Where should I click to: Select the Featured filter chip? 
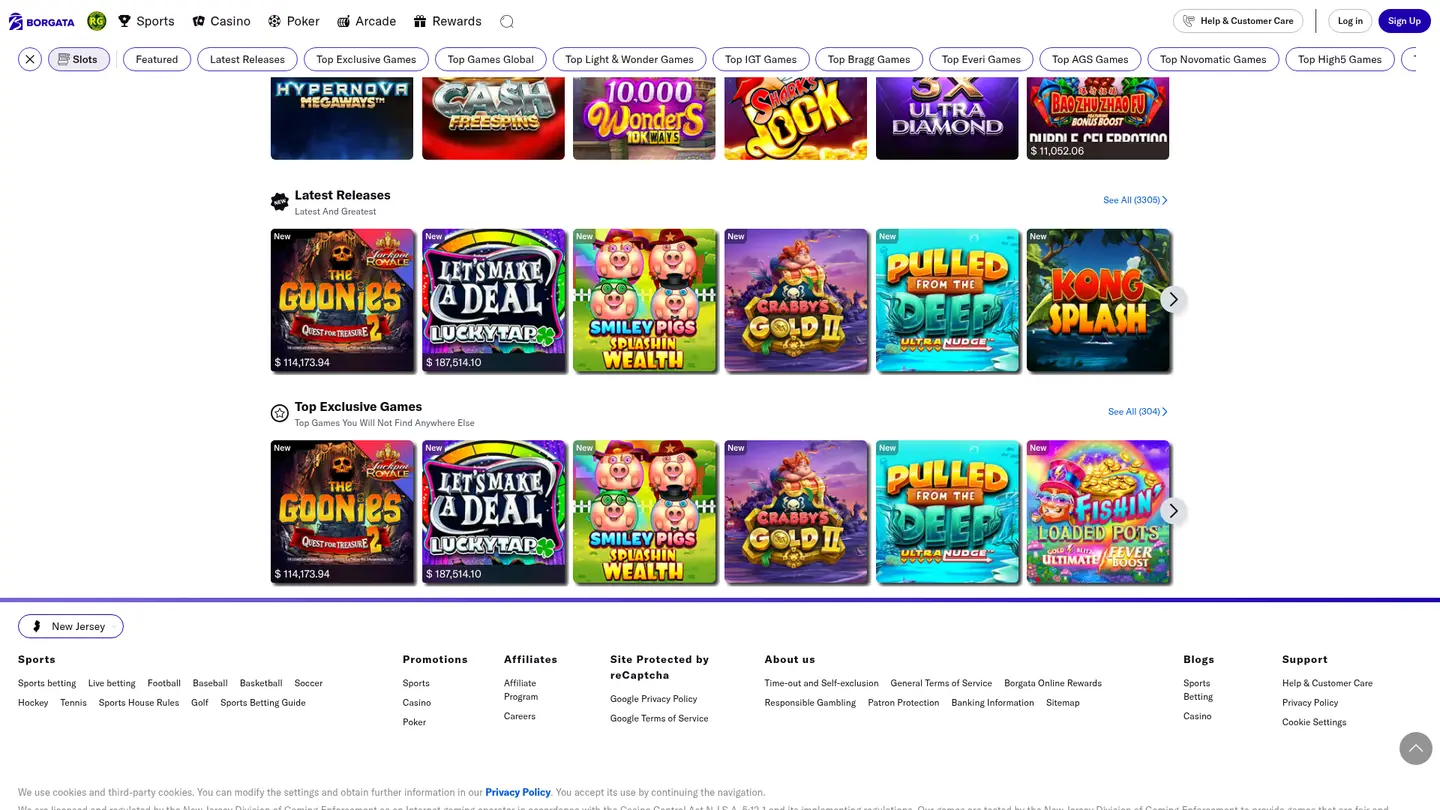point(157,59)
